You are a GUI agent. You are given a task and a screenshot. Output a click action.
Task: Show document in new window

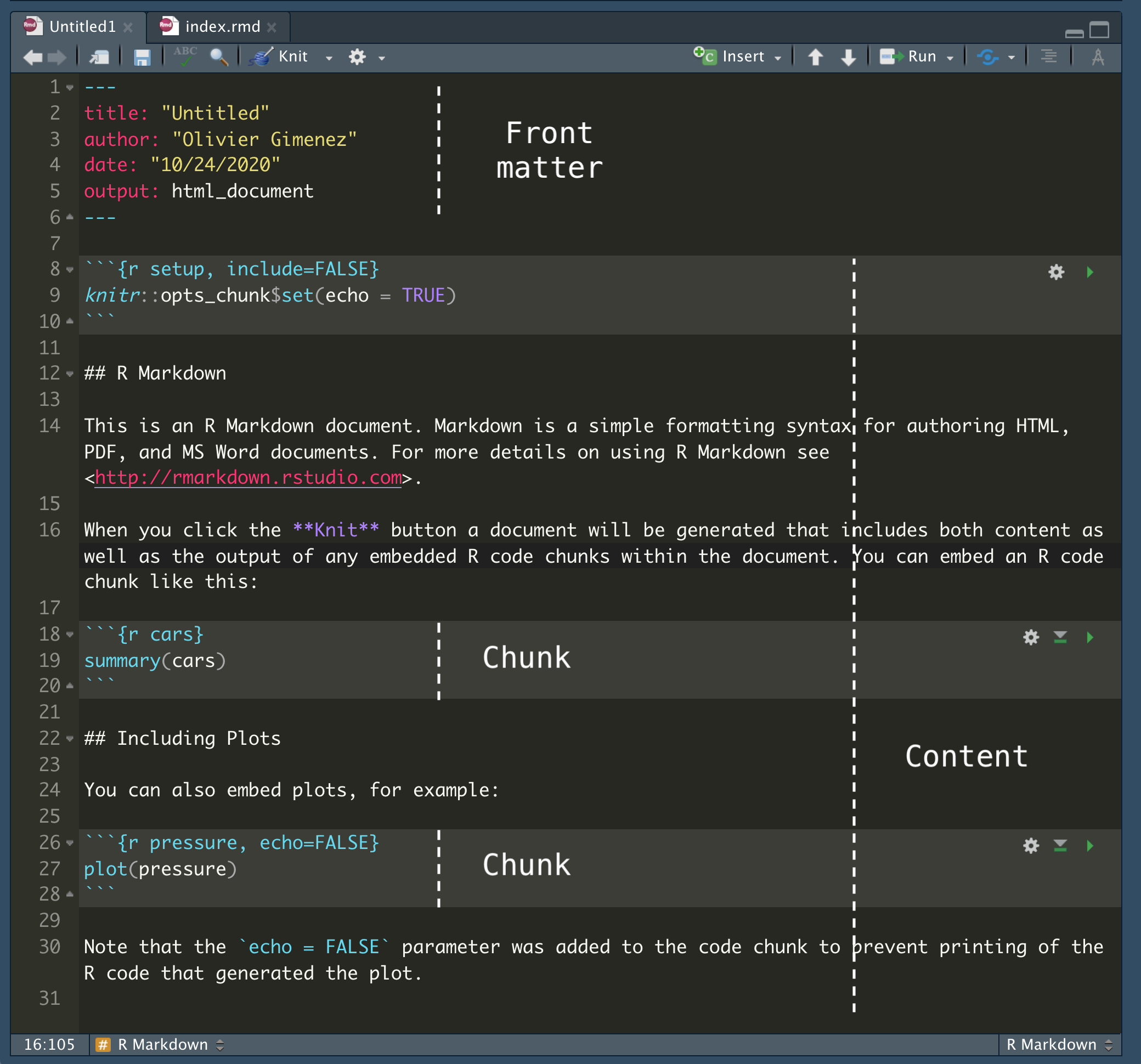coord(99,57)
